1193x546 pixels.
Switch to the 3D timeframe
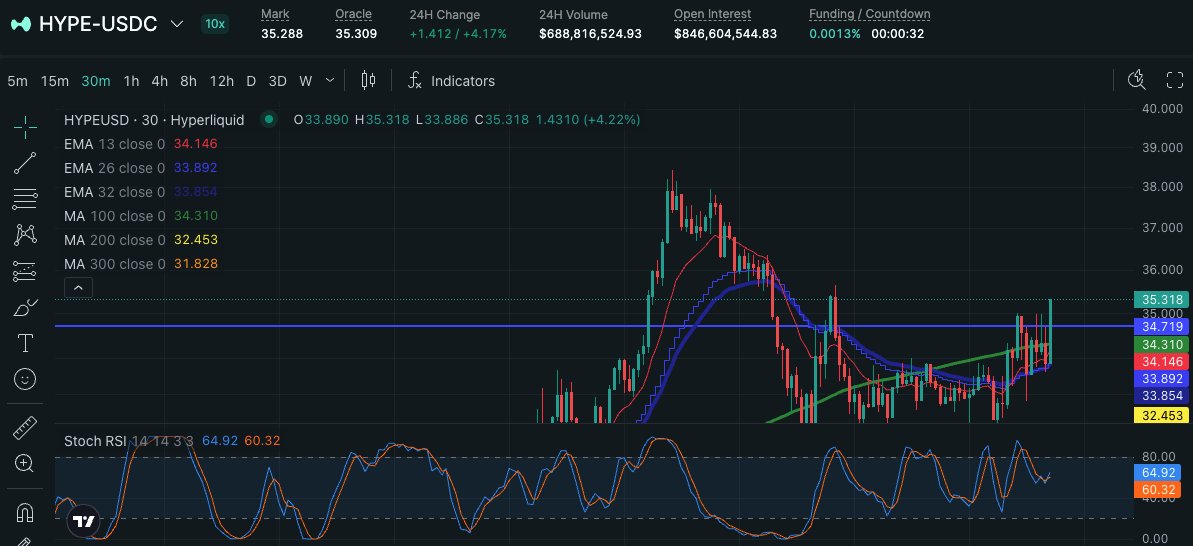point(278,81)
